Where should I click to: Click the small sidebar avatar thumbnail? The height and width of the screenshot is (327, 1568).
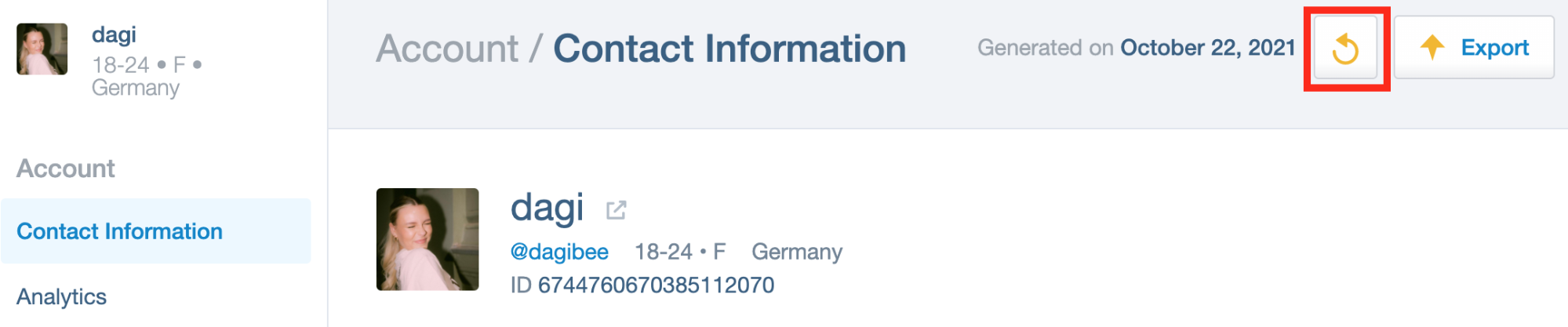[x=42, y=49]
